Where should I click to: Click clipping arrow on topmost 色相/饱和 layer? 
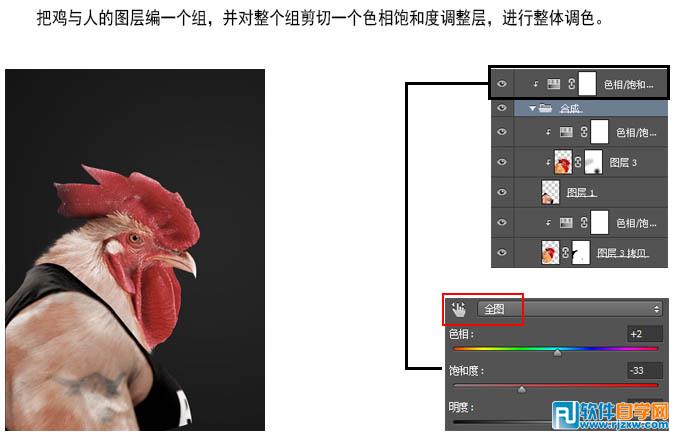[536, 84]
